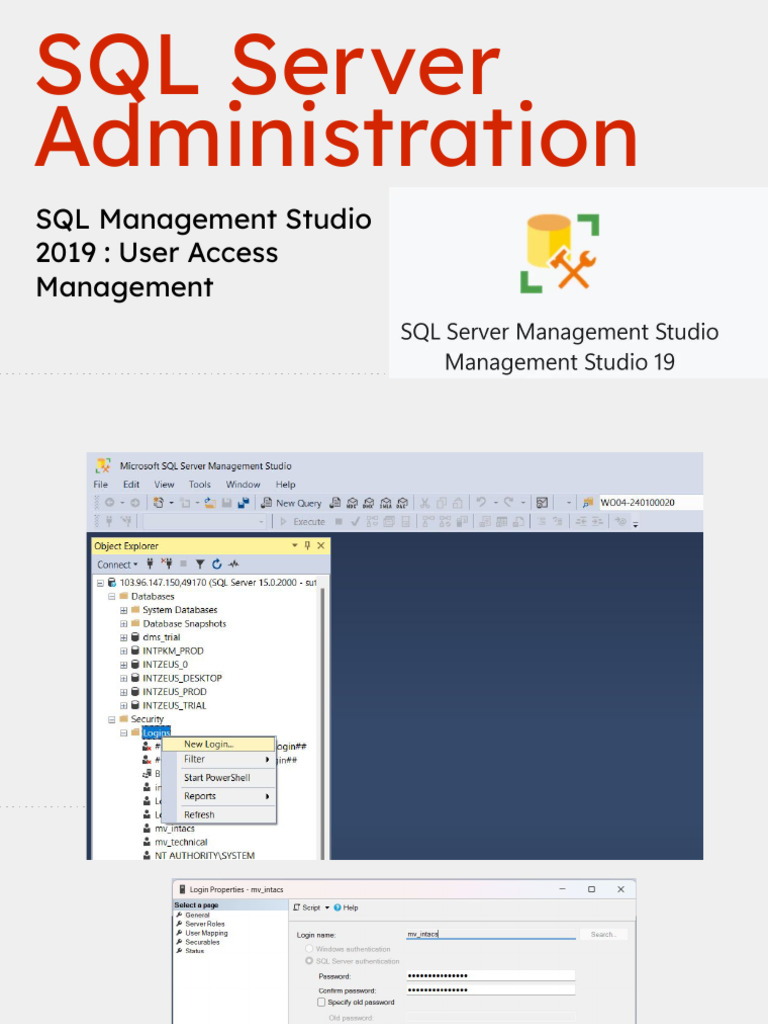
Task: Expand the INTPKM_PROD database
Action: coord(123,651)
